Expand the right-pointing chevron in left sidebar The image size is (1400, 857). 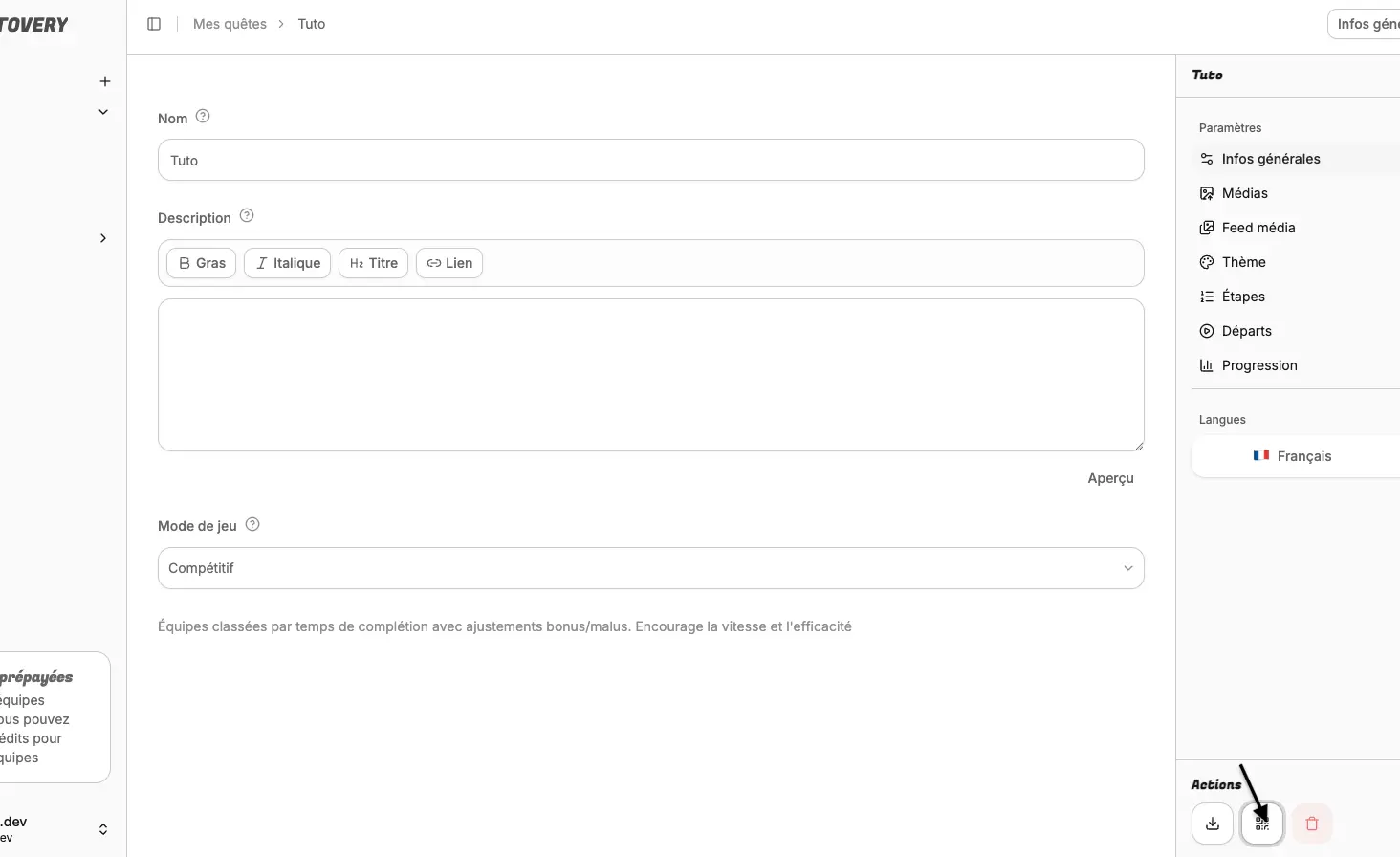pyautogui.click(x=103, y=238)
